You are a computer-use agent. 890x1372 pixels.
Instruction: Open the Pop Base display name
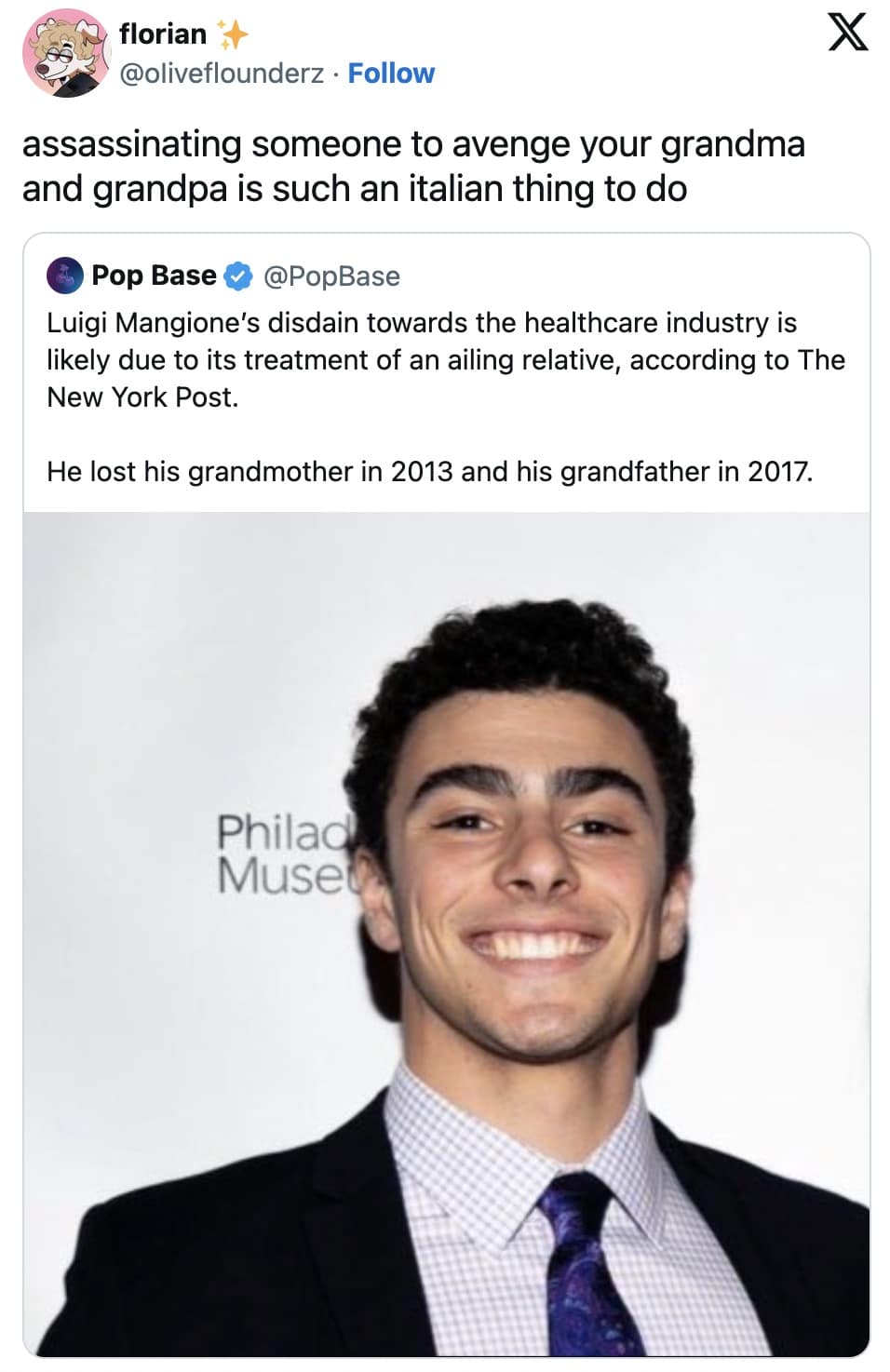click(x=153, y=275)
